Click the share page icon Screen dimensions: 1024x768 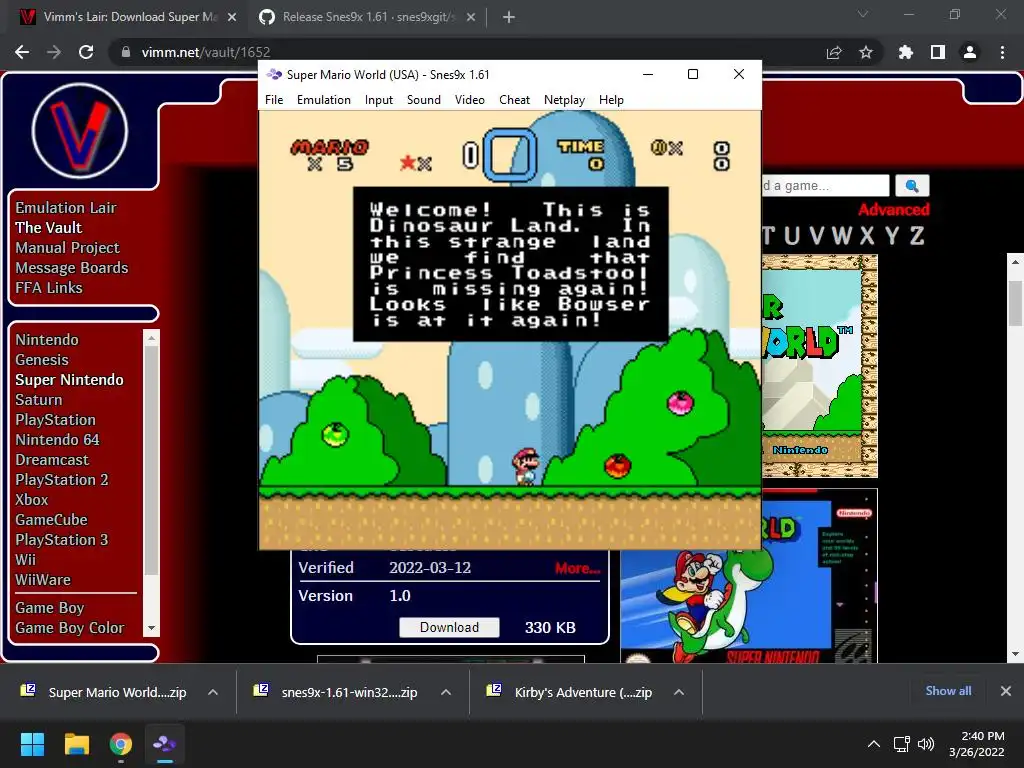point(834,52)
